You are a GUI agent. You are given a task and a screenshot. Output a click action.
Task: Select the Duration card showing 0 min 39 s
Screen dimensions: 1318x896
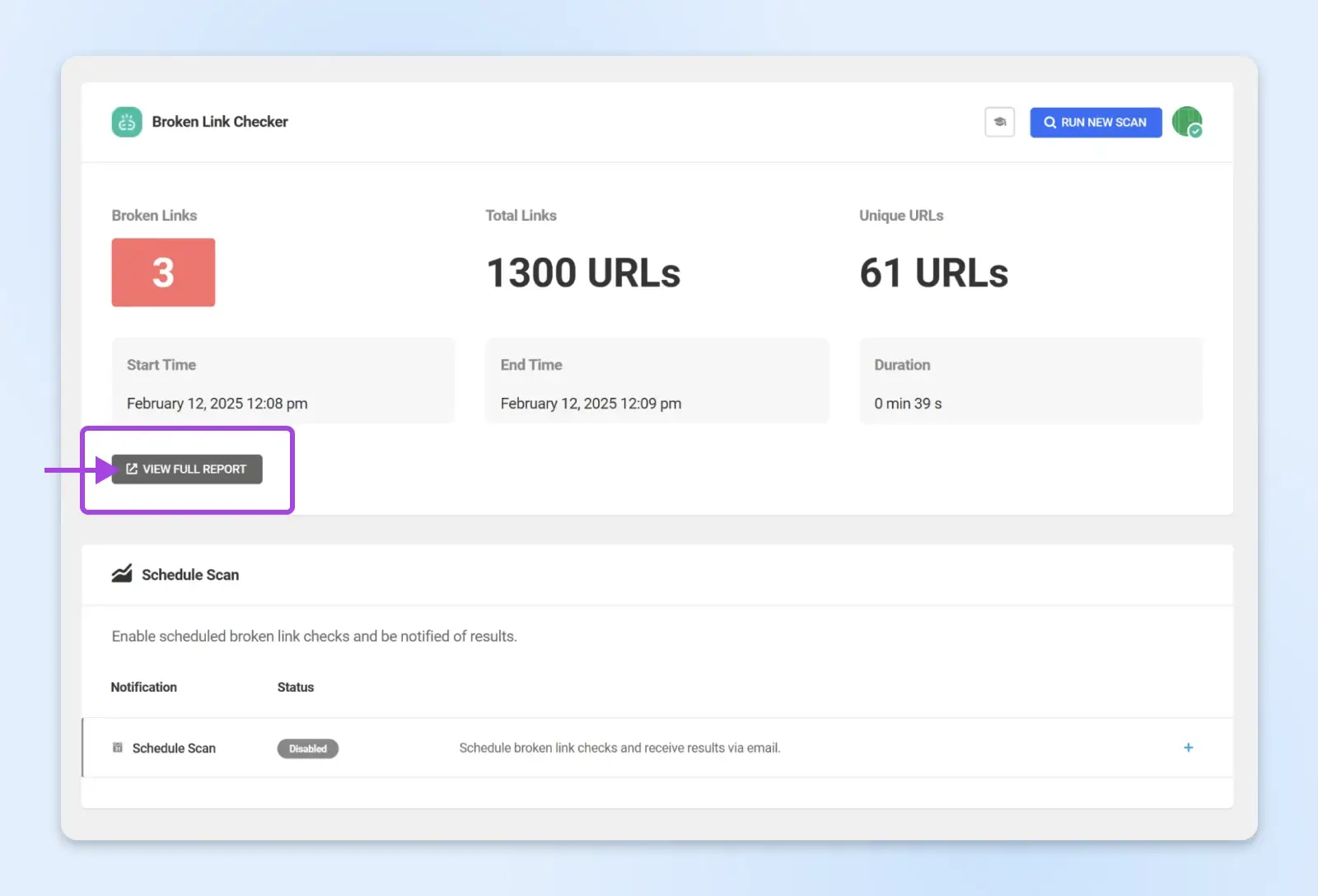coord(1031,381)
